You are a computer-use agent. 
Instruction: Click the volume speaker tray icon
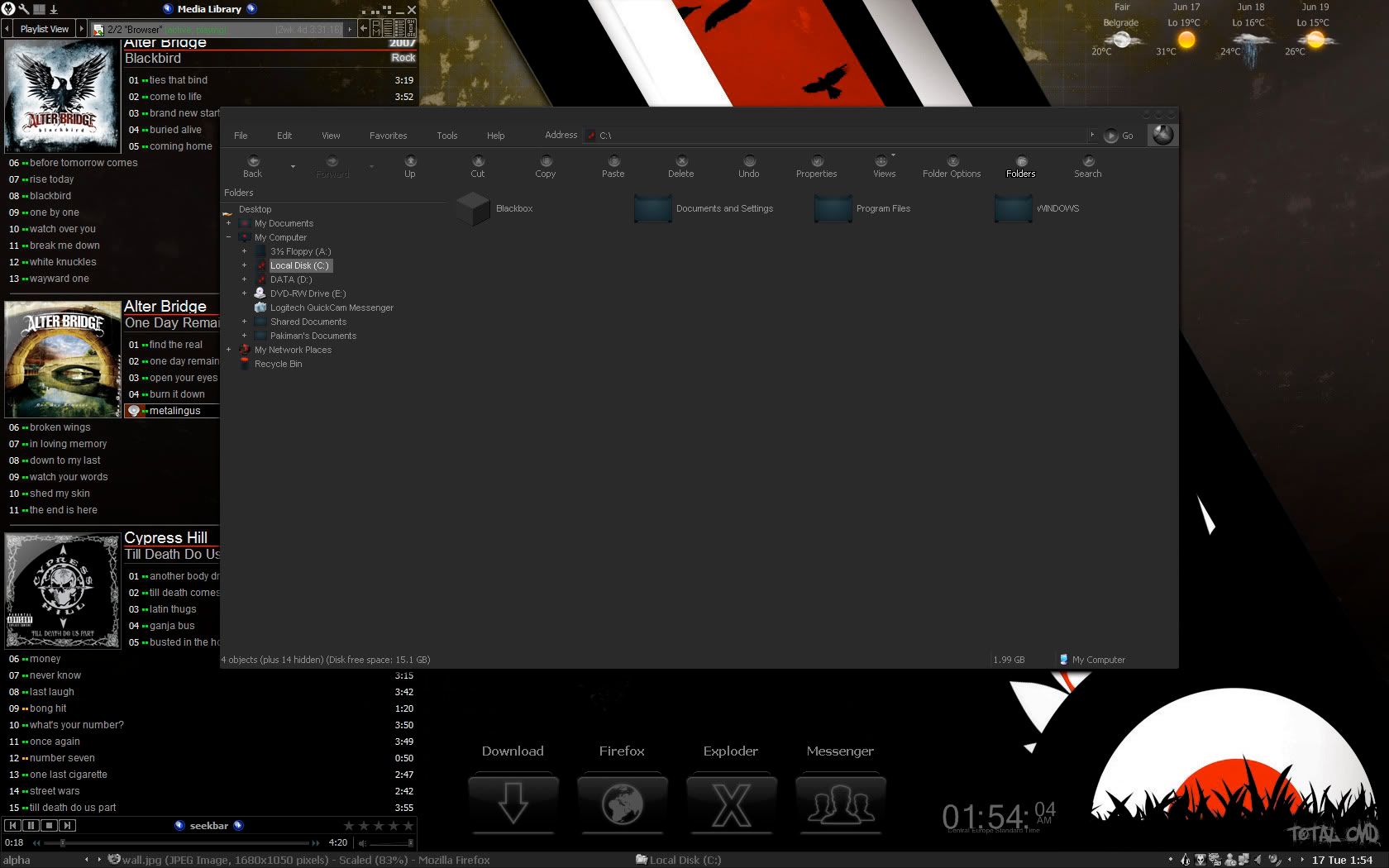(1258, 860)
